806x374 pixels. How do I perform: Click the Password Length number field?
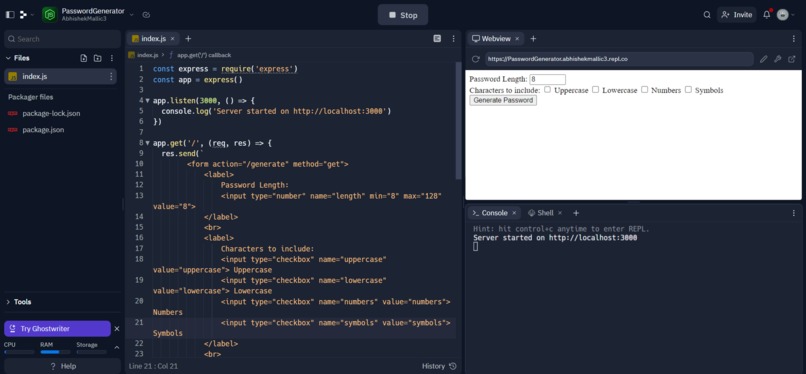547,80
